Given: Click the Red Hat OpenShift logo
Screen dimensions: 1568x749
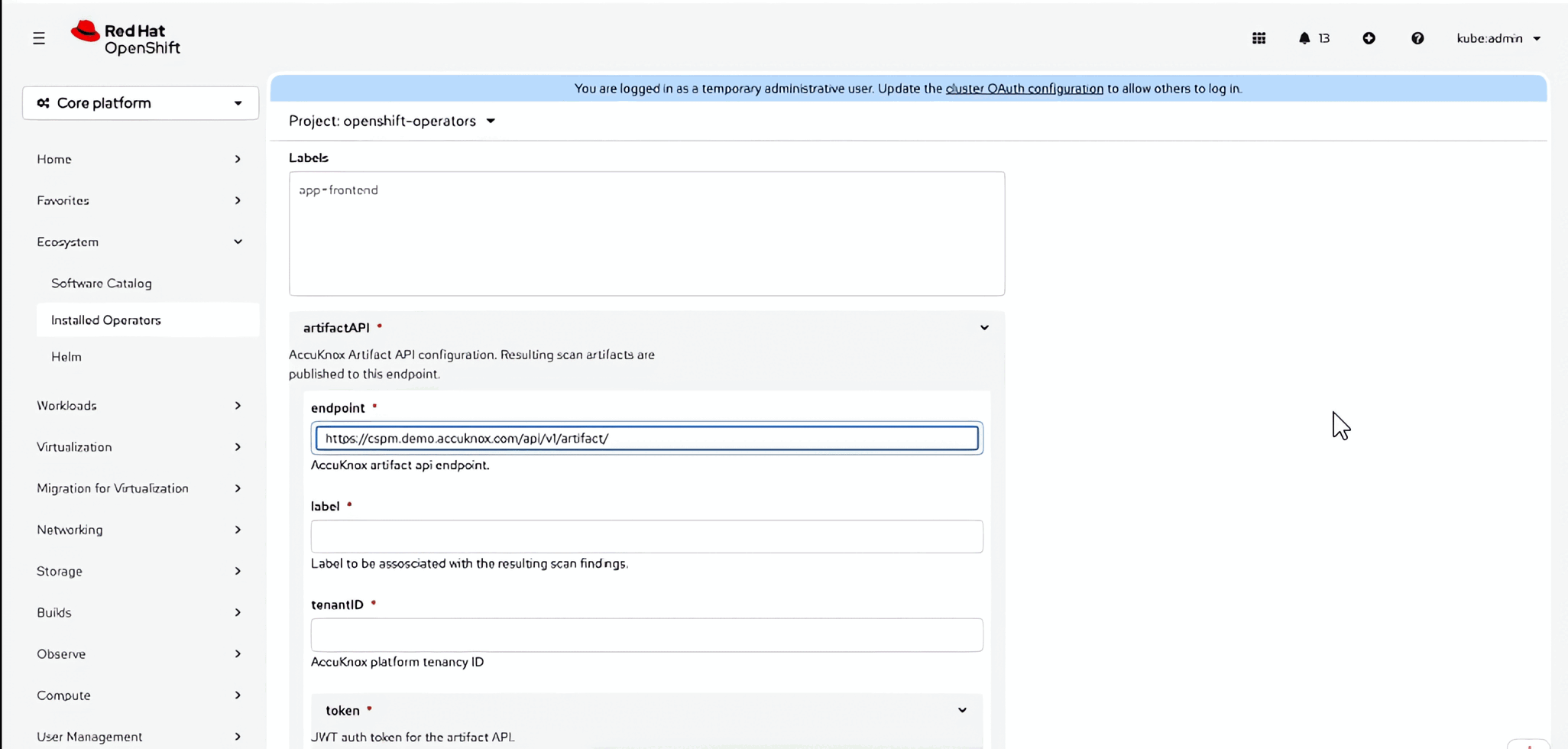Looking at the screenshot, I should (x=126, y=38).
